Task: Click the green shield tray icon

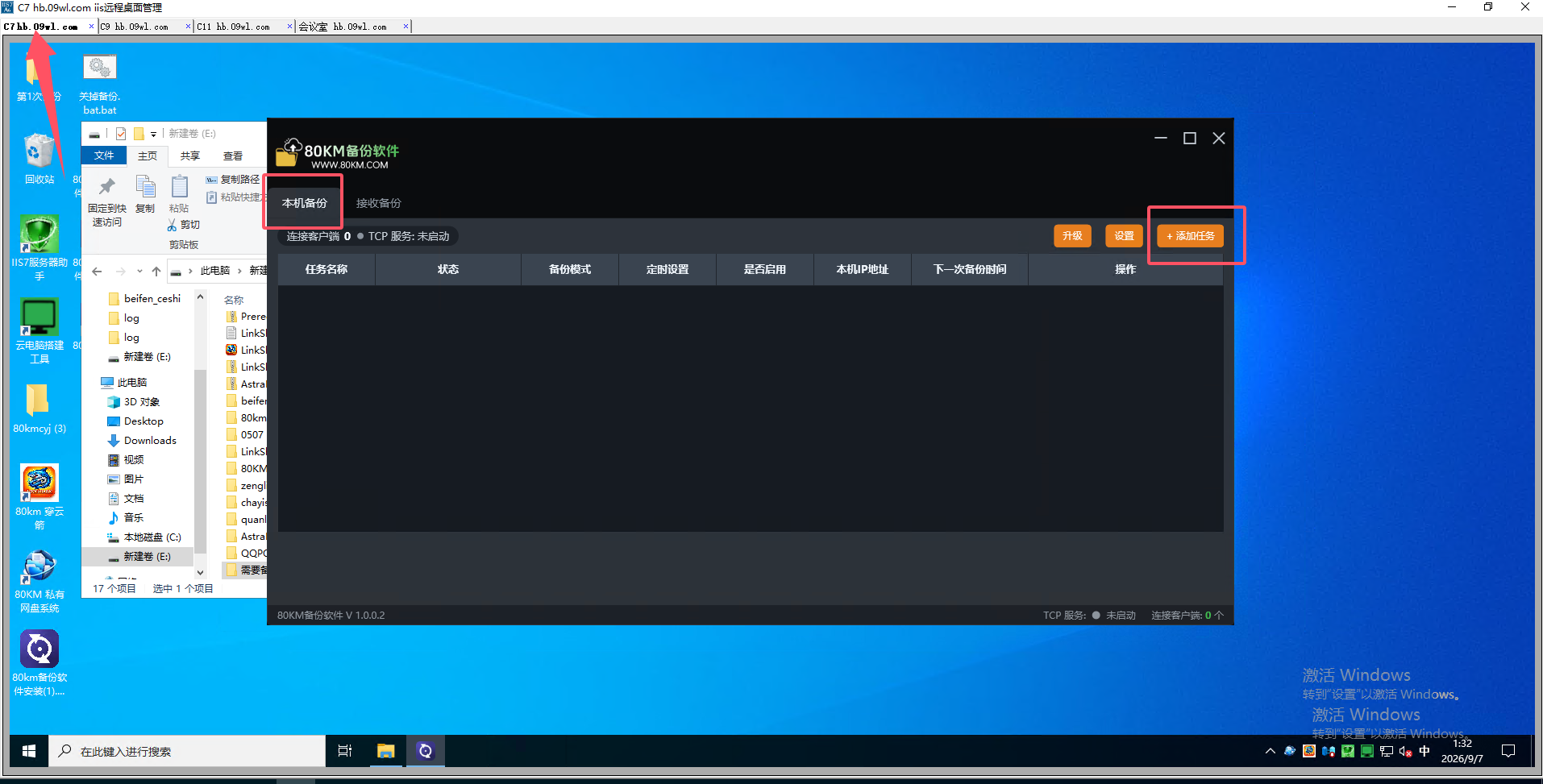Action: coord(1348,751)
